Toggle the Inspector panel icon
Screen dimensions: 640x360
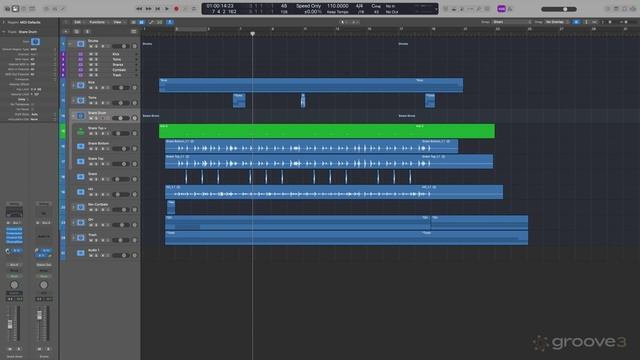pyautogui.click(x=15, y=9)
